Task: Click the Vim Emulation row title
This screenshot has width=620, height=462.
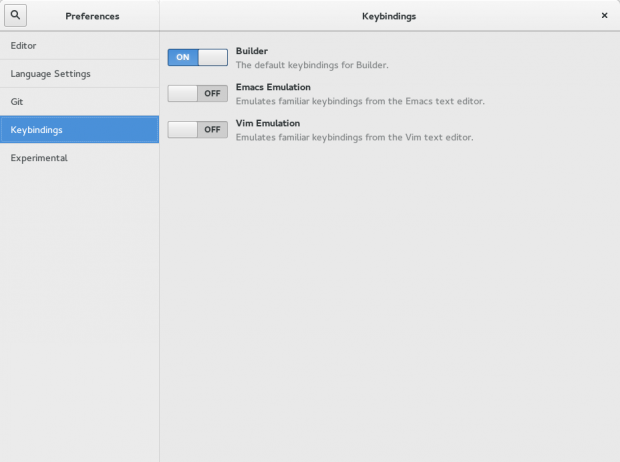Action: (267, 123)
